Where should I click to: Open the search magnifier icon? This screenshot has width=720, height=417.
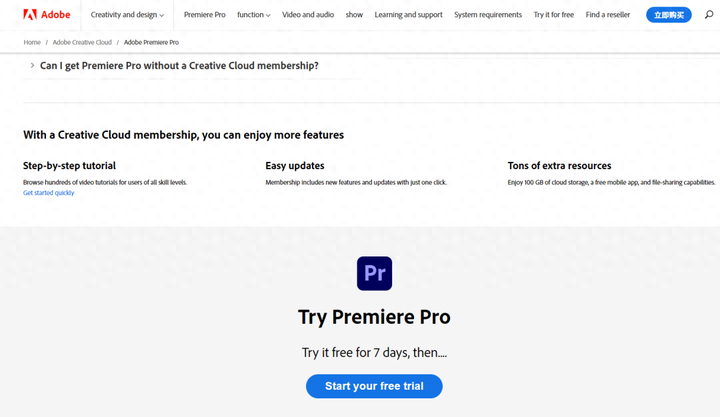tap(709, 15)
